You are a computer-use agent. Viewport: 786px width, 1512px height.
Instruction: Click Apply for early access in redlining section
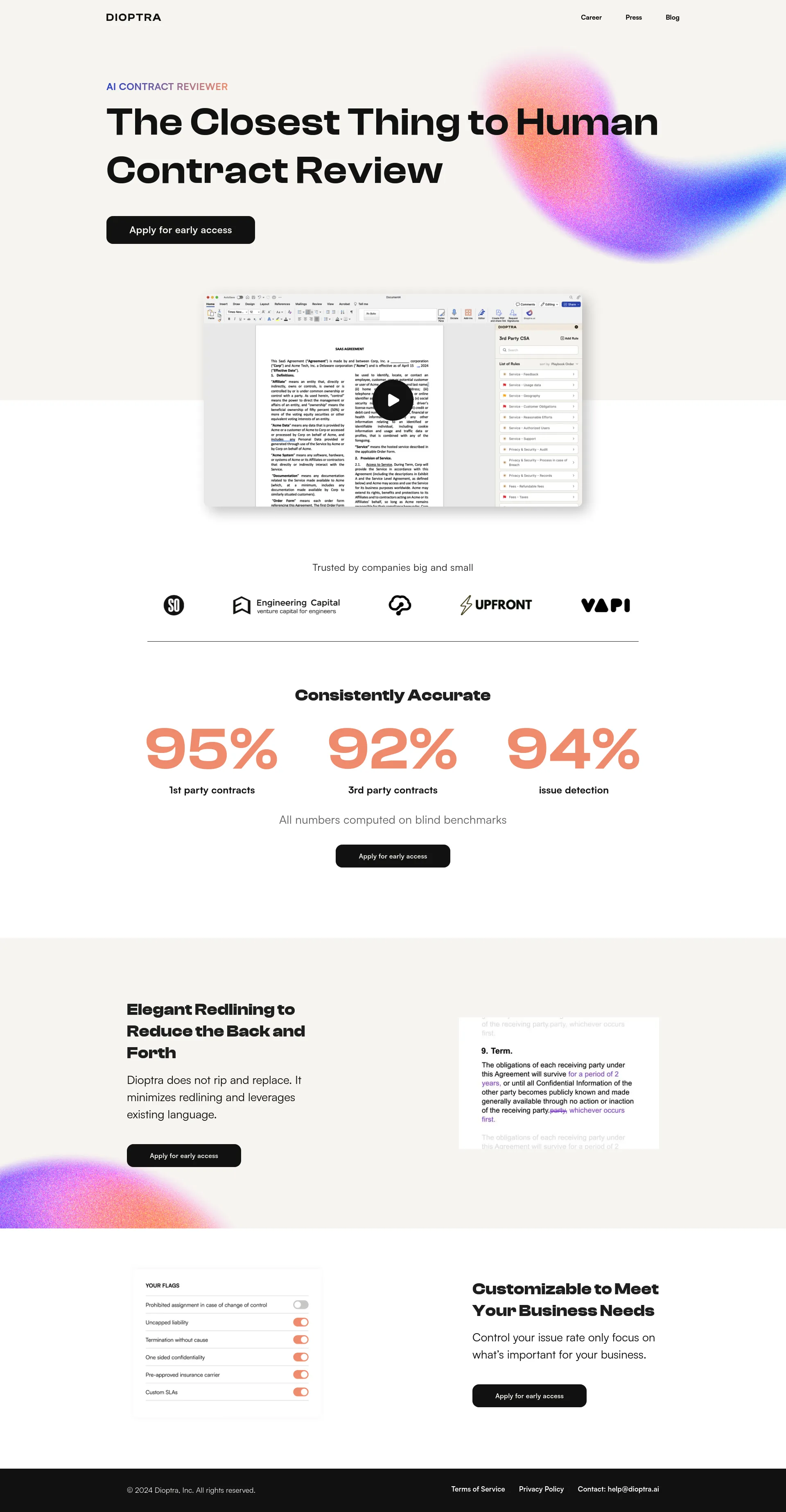pyautogui.click(x=184, y=1156)
